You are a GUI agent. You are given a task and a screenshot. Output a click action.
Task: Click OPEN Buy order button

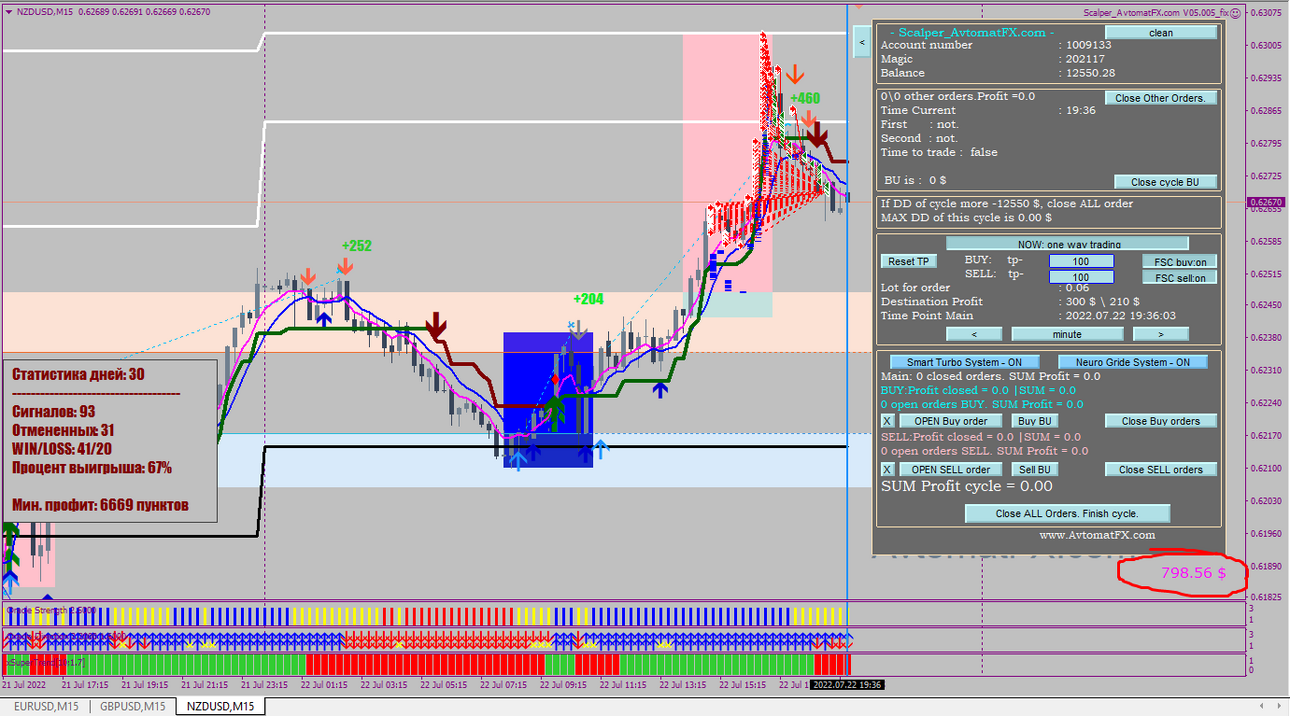click(950, 421)
